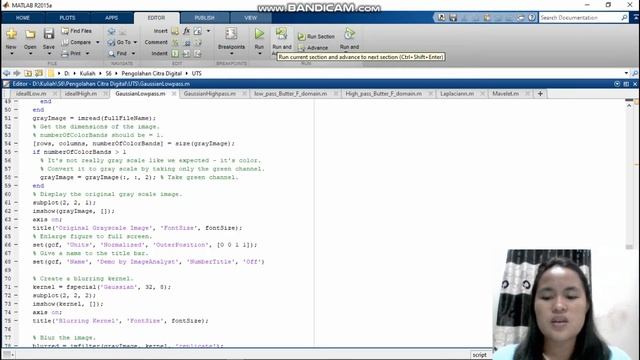Click the Save floppy disk icon

pos(49,34)
